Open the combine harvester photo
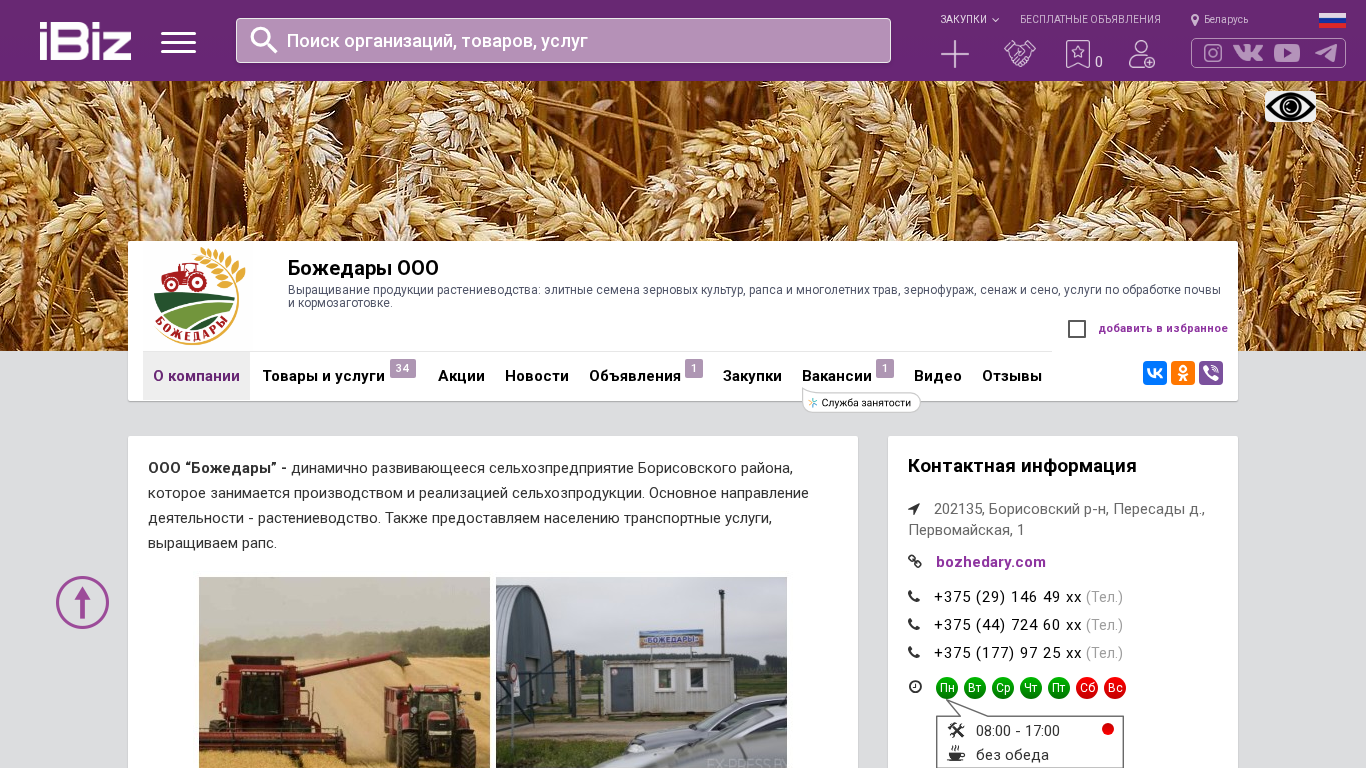Viewport: 1366px width, 768px height. click(x=344, y=672)
